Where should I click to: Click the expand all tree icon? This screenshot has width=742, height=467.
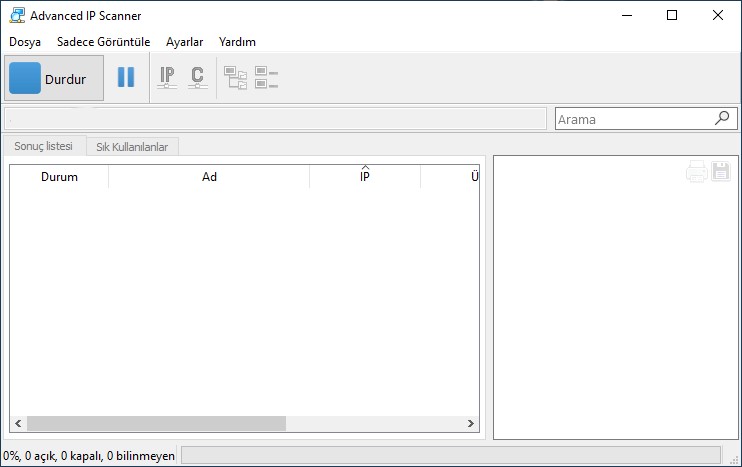pos(235,78)
